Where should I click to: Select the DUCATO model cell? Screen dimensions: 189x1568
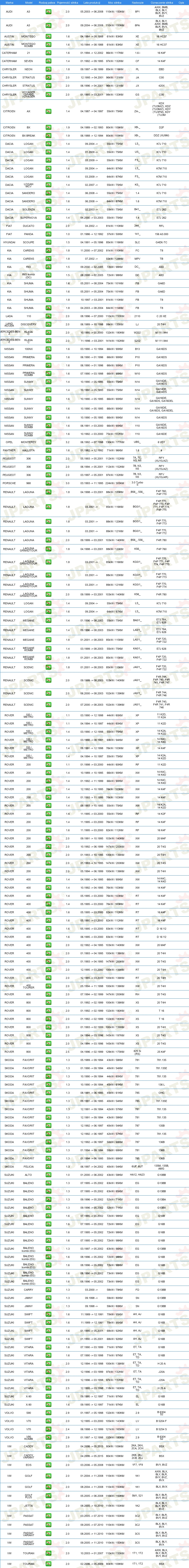(x=29, y=226)
